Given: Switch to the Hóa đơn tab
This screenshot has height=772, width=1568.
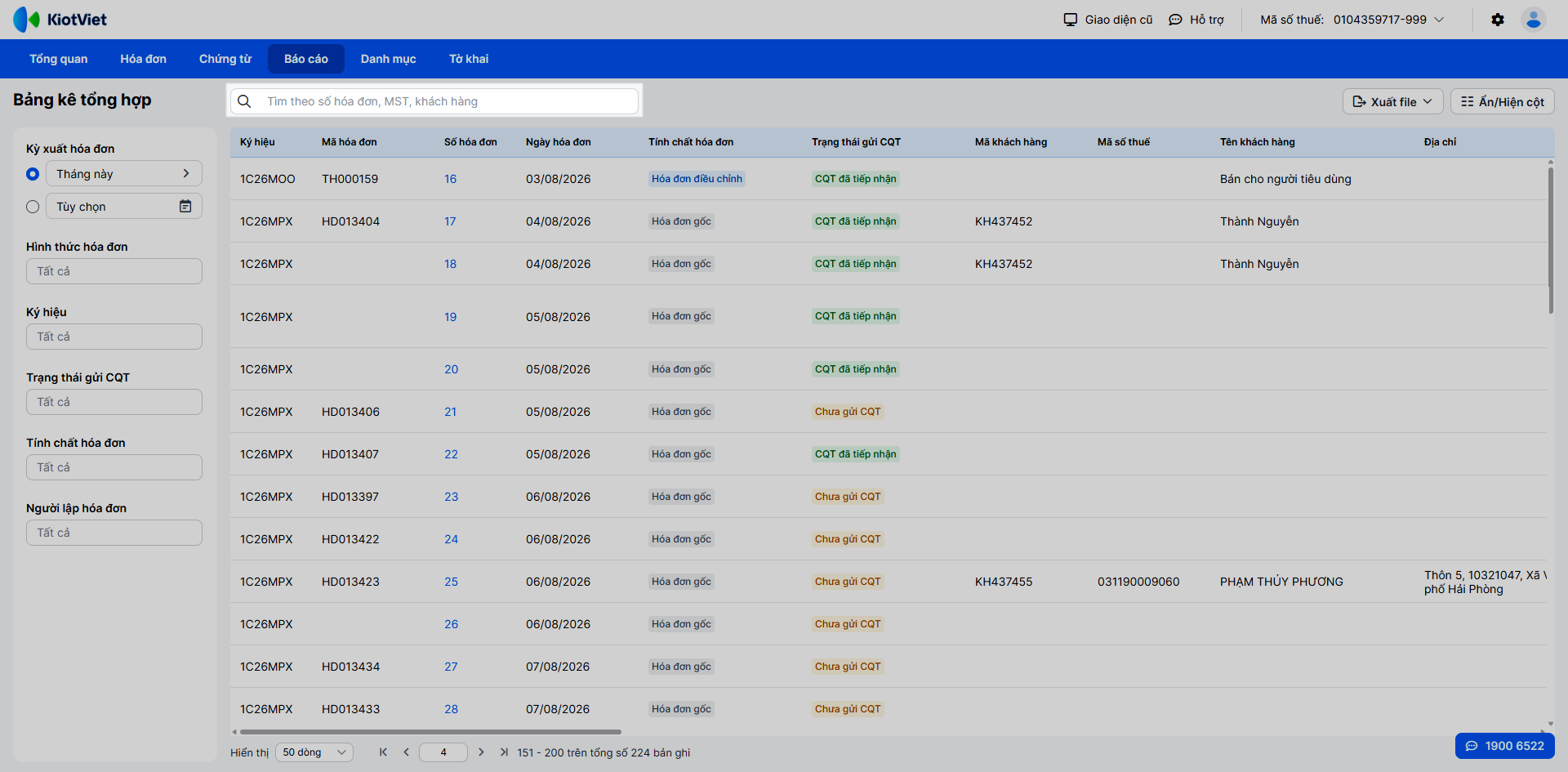Looking at the screenshot, I should pyautogui.click(x=143, y=59).
